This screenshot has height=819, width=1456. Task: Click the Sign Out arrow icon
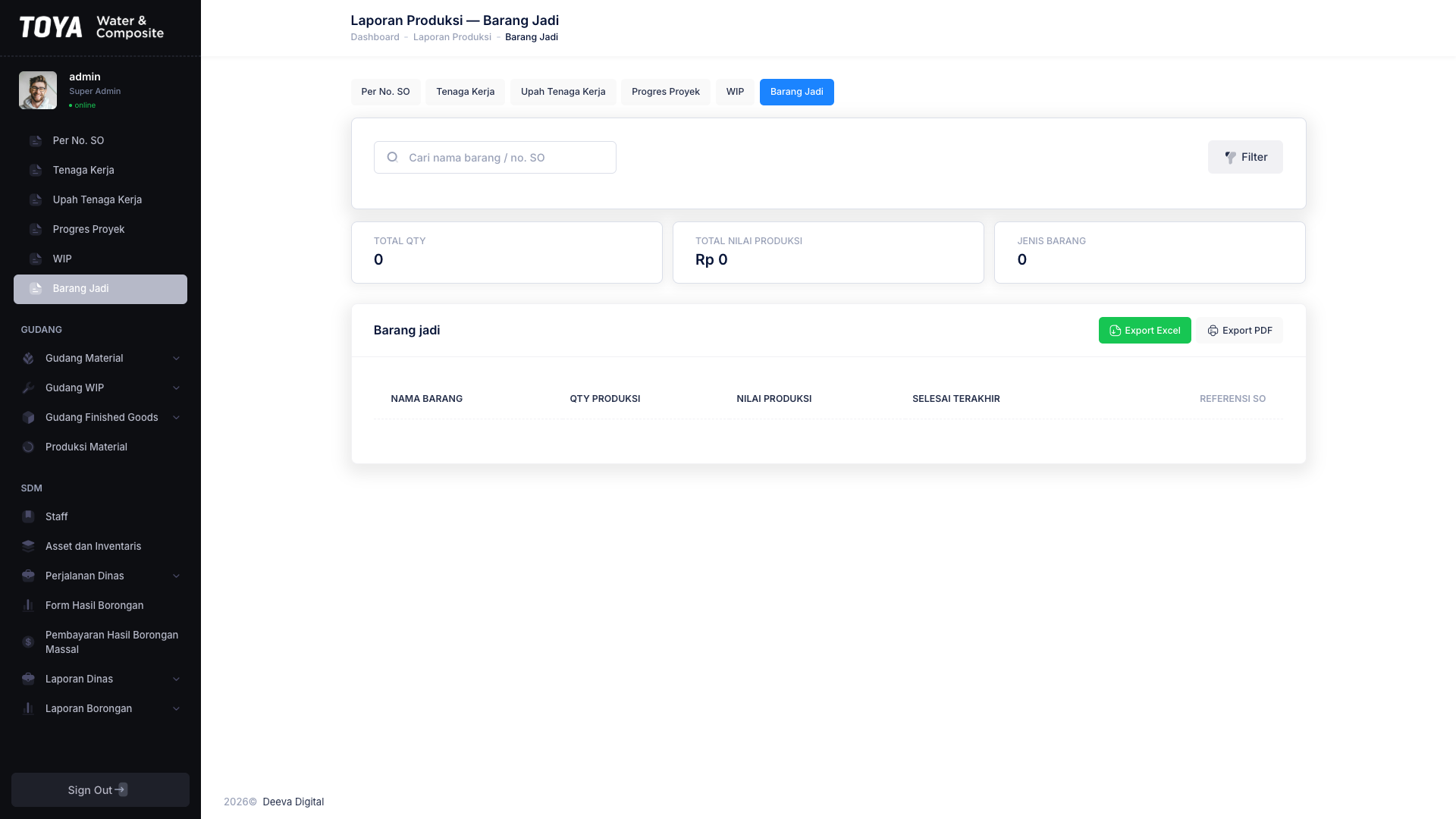click(121, 790)
